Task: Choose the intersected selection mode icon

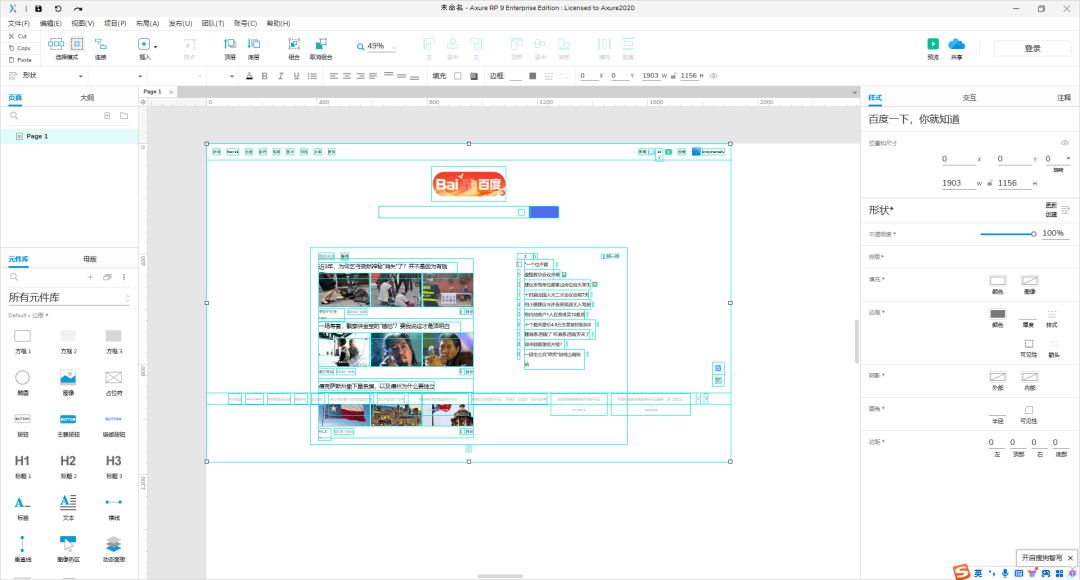Action: coord(56,44)
